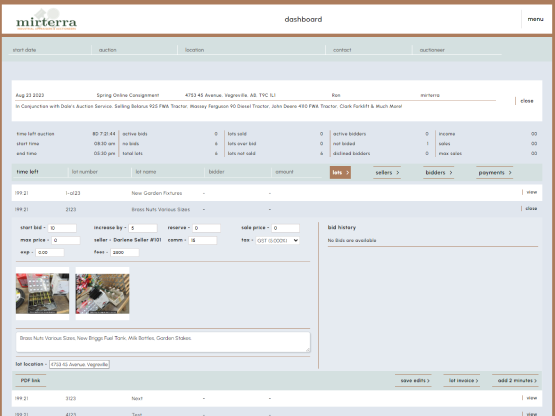The width and height of the screenshot is (555, 416).
Task: Open the menu in header
Action: 535,19
